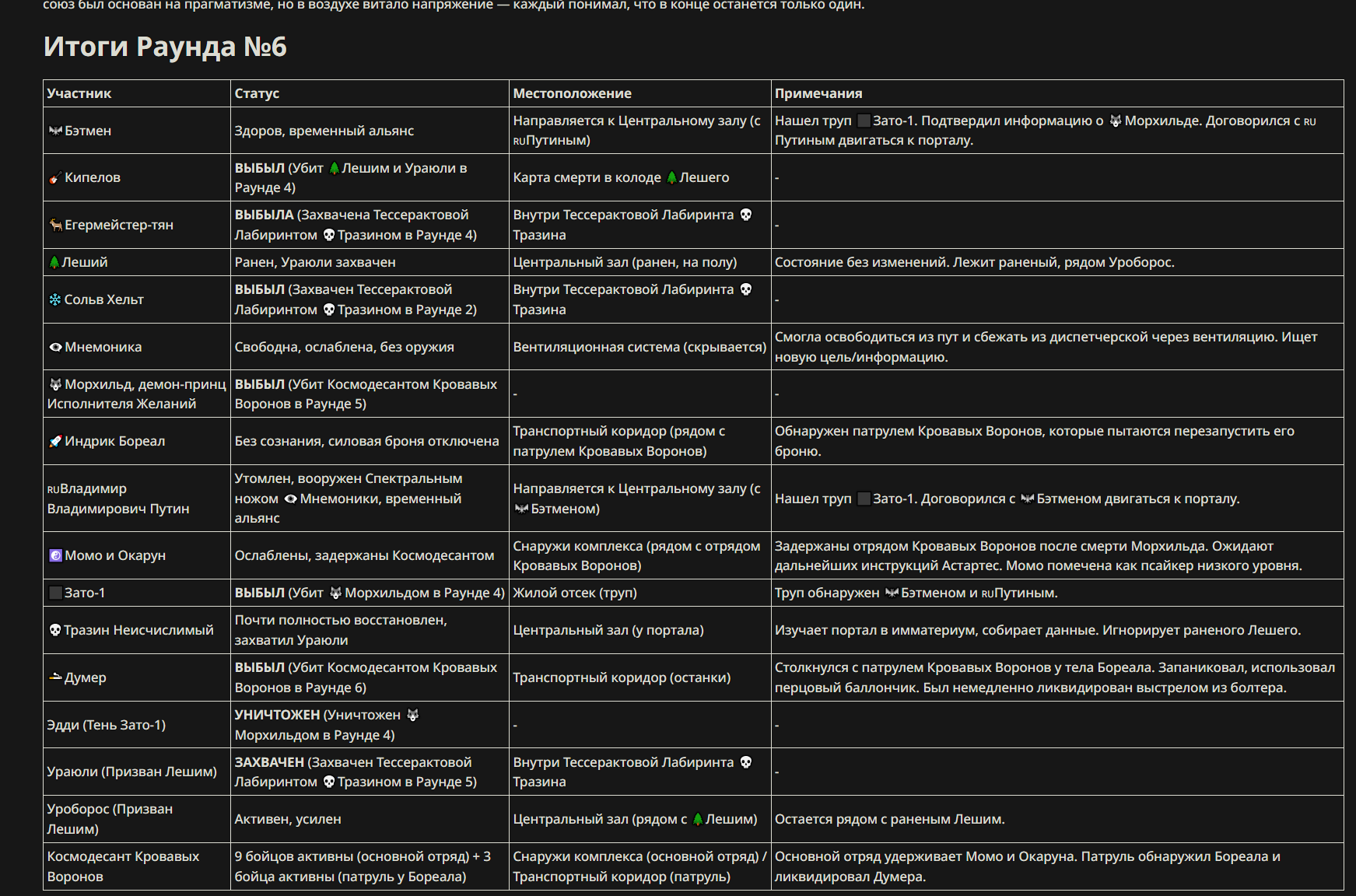The image size is (1356, 896).
Task: Click the skull emoji in Сольв Хельт's status cell
Action: pos(328,310)
